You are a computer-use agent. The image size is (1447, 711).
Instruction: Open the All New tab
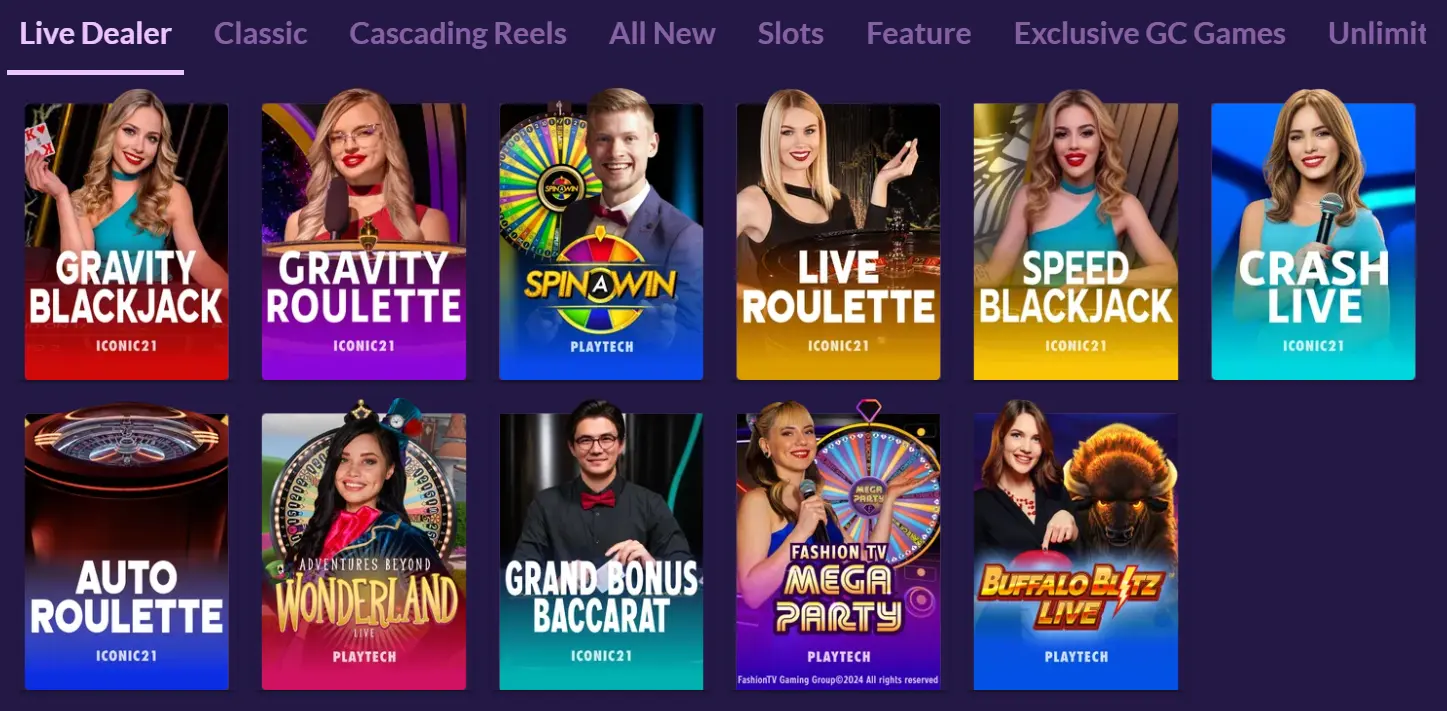pos(662,34)
